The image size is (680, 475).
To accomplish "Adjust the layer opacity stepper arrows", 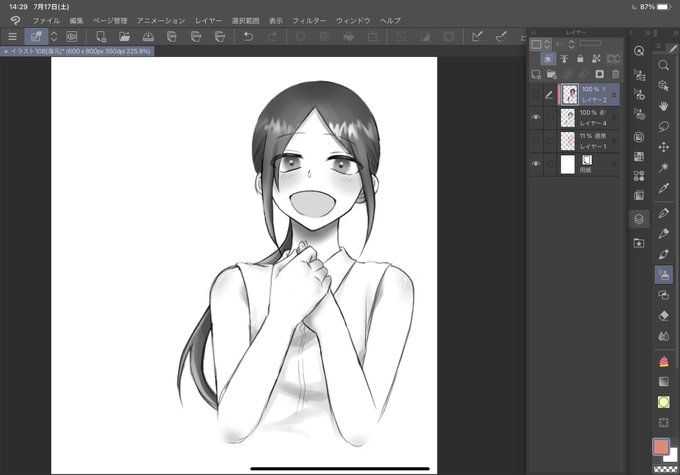I will click(x=571, y=44).
